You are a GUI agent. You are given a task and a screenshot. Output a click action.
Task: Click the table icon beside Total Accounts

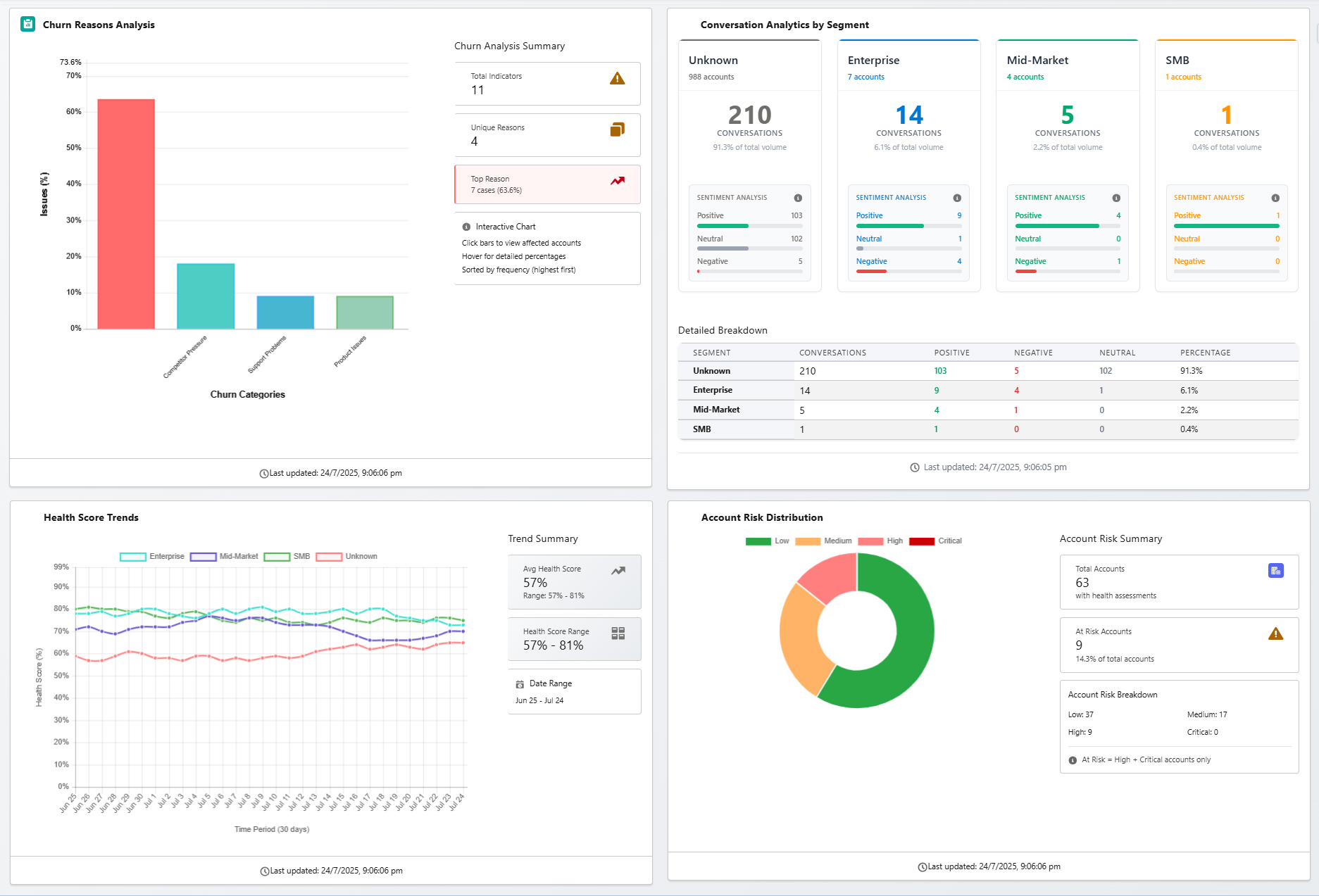point(1276,570)
